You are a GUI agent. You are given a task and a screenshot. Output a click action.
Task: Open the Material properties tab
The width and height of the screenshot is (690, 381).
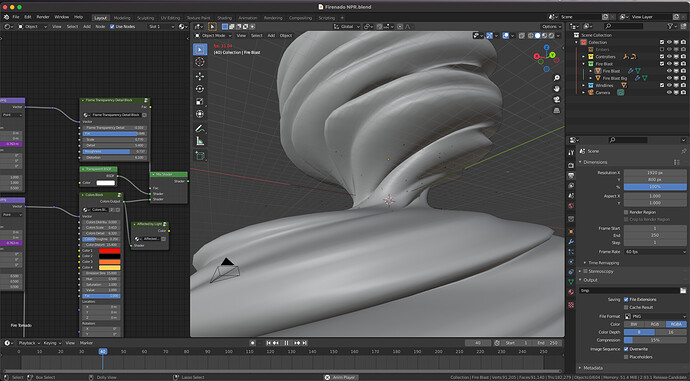[571, 292]
